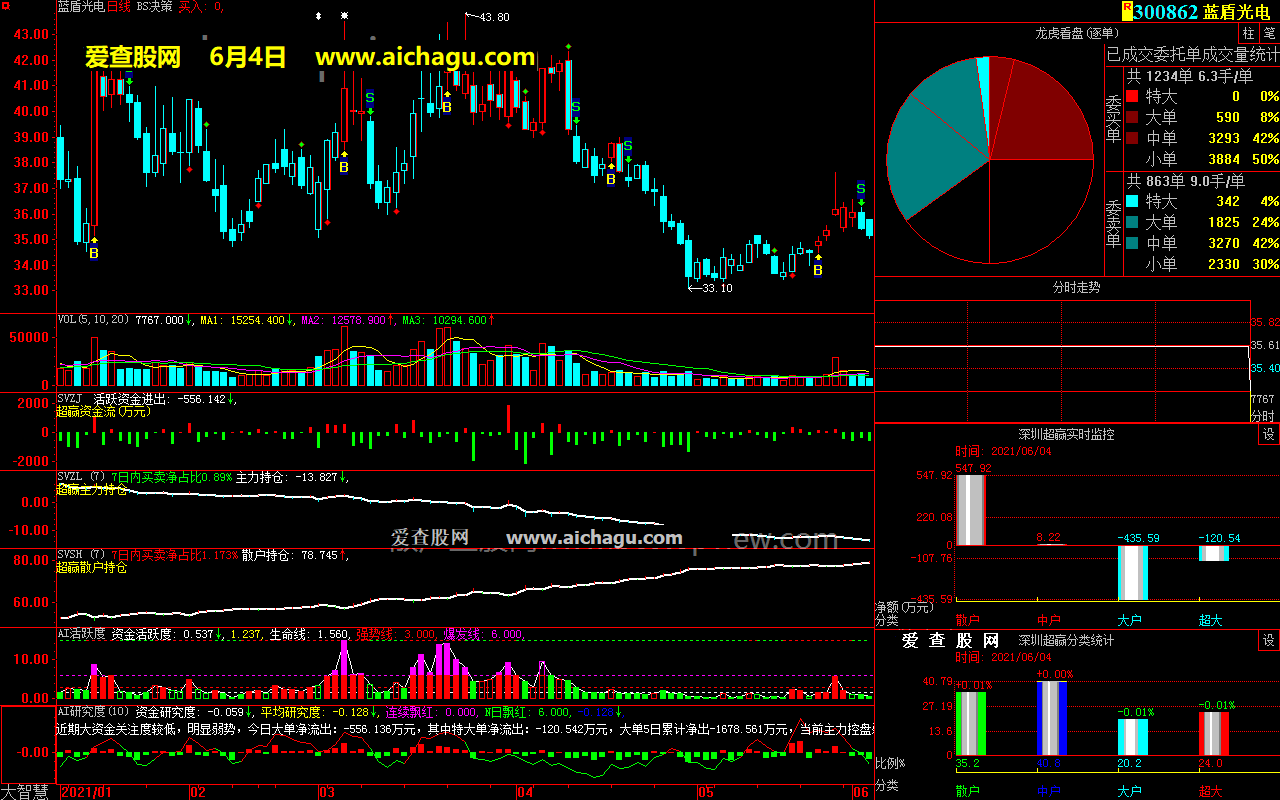This screenshot has height=800, width=1280.
Task: Click the green 散户 35.2 bar in 分类统计
Action: (x=971, y=723)
